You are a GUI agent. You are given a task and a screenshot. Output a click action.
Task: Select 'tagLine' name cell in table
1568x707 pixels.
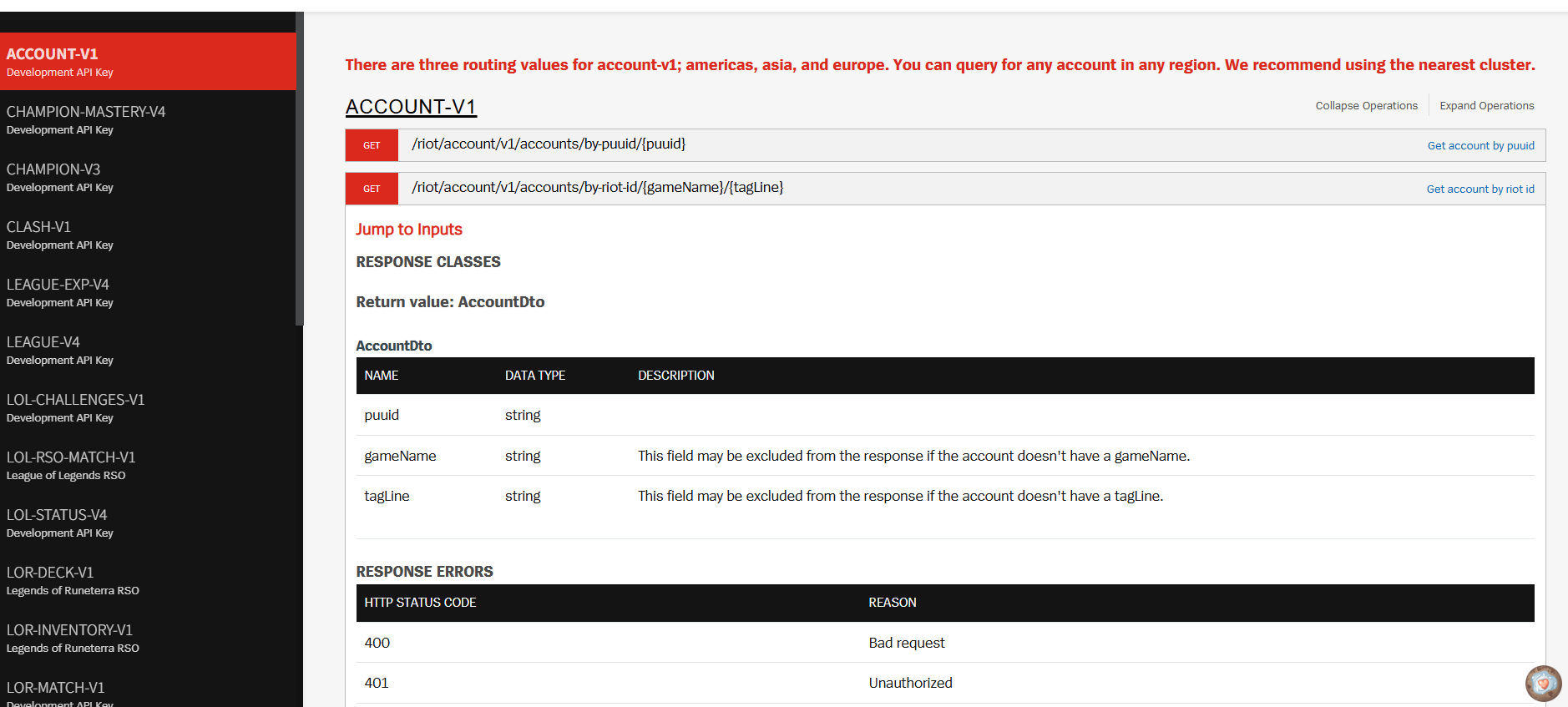tap(387, 496)
